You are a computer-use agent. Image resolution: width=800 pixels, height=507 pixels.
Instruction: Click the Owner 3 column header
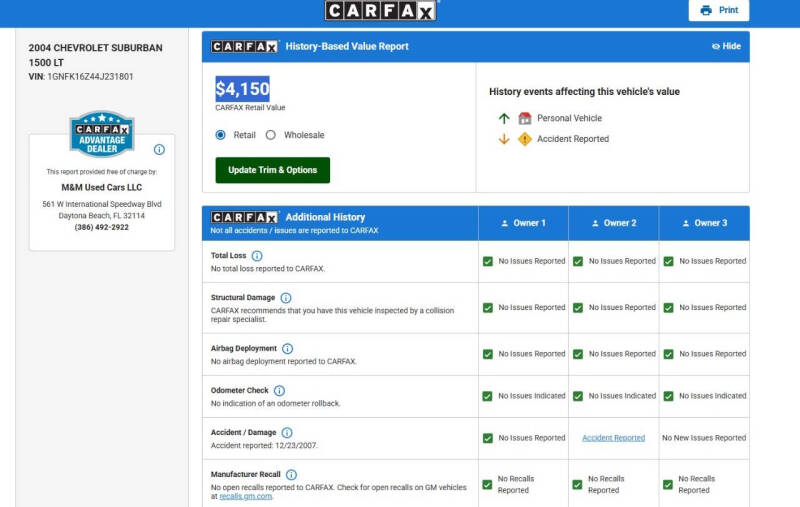click(x=705, y=223)
